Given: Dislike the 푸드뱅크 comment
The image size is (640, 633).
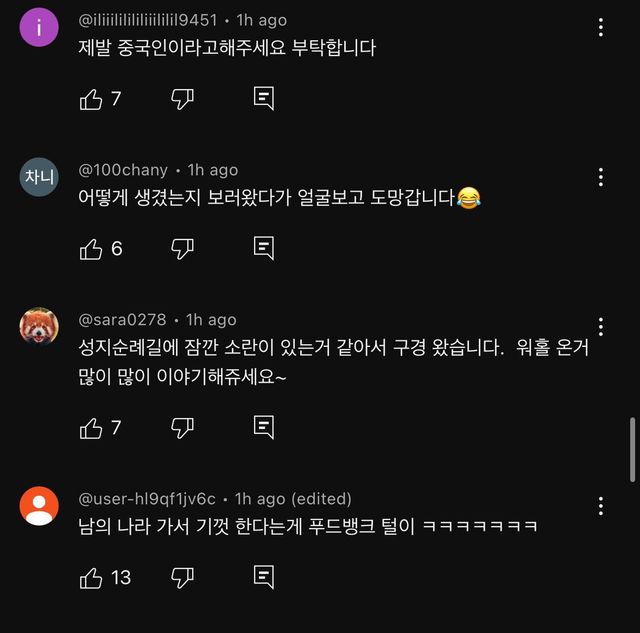Looking at the screenshot, I should click(x=182, y=578).
